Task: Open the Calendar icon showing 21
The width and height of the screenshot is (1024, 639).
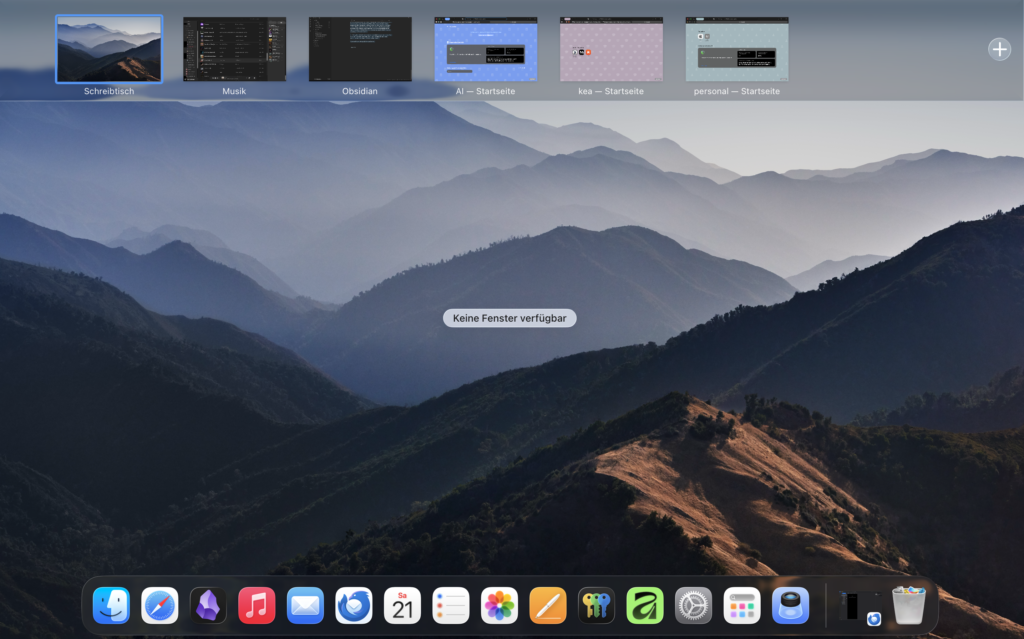Action: pyautogui.click(x=402, y=605)
